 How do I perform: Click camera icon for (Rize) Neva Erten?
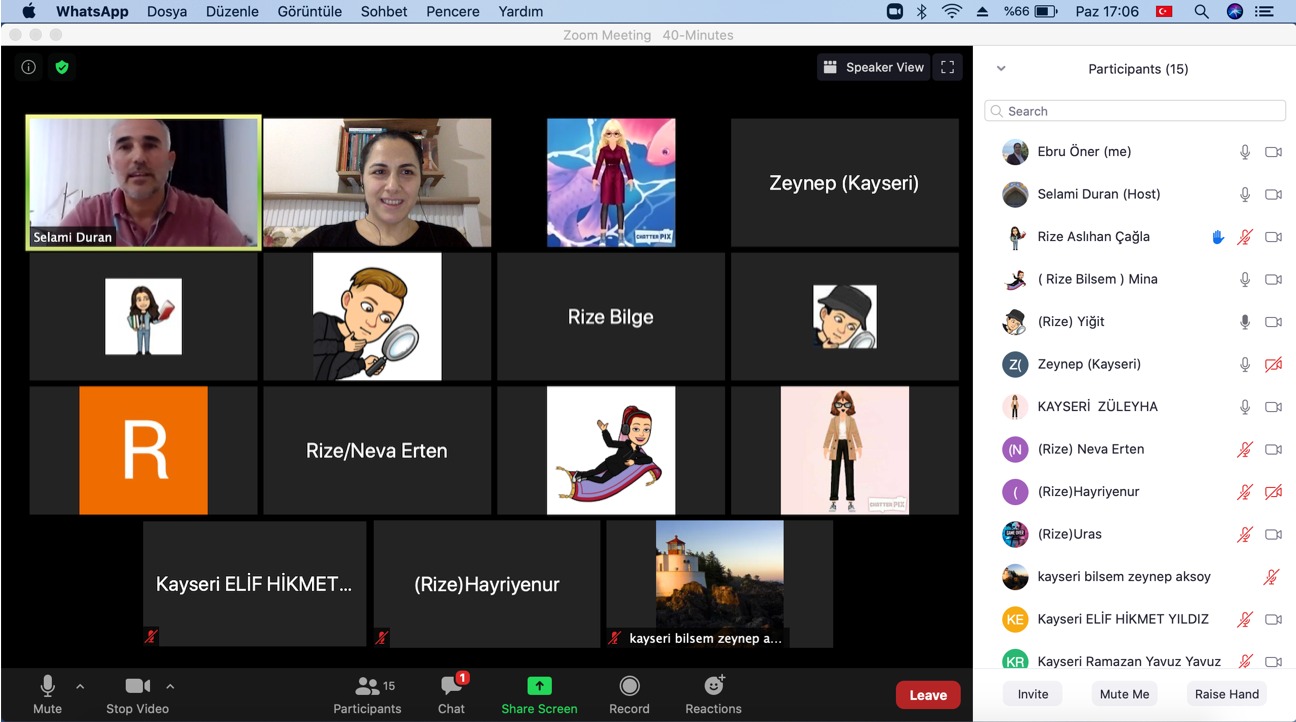[x=1273, y=449]
